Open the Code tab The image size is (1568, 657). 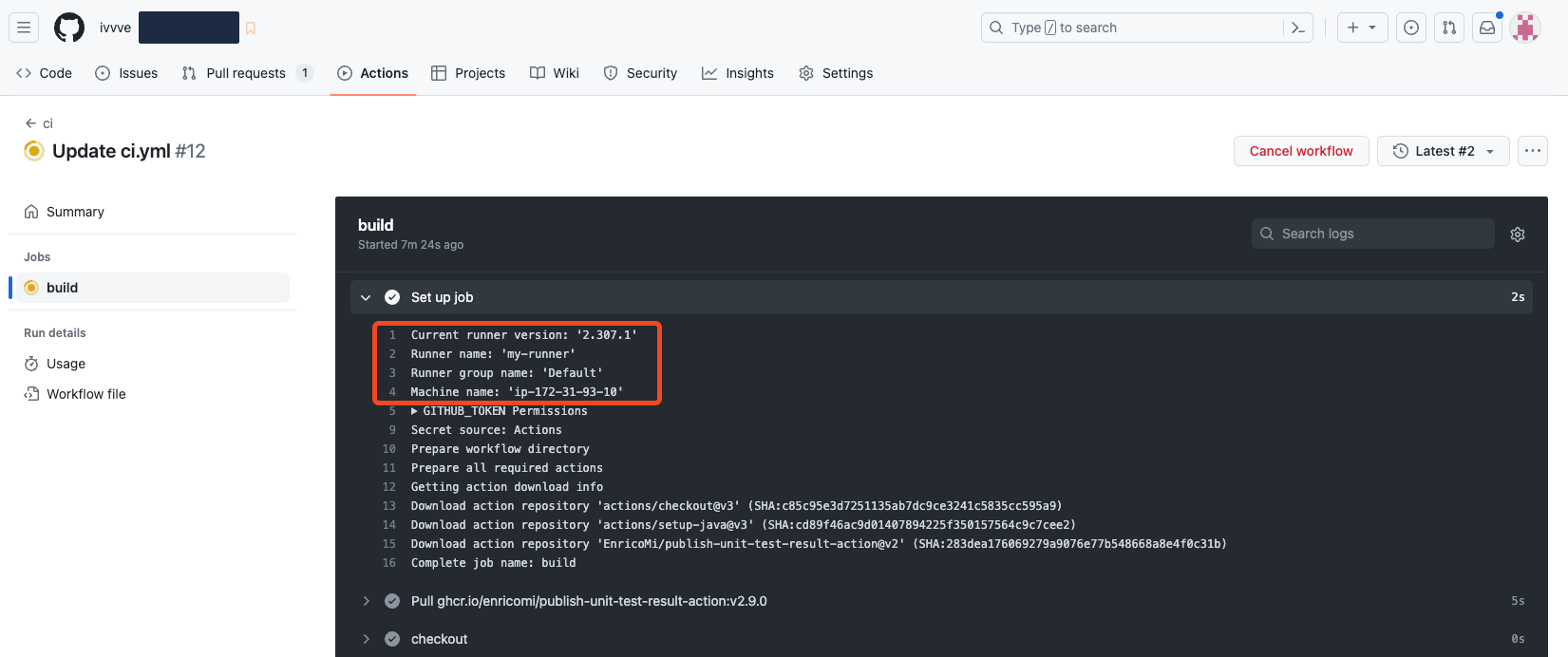tap(45, 73)
